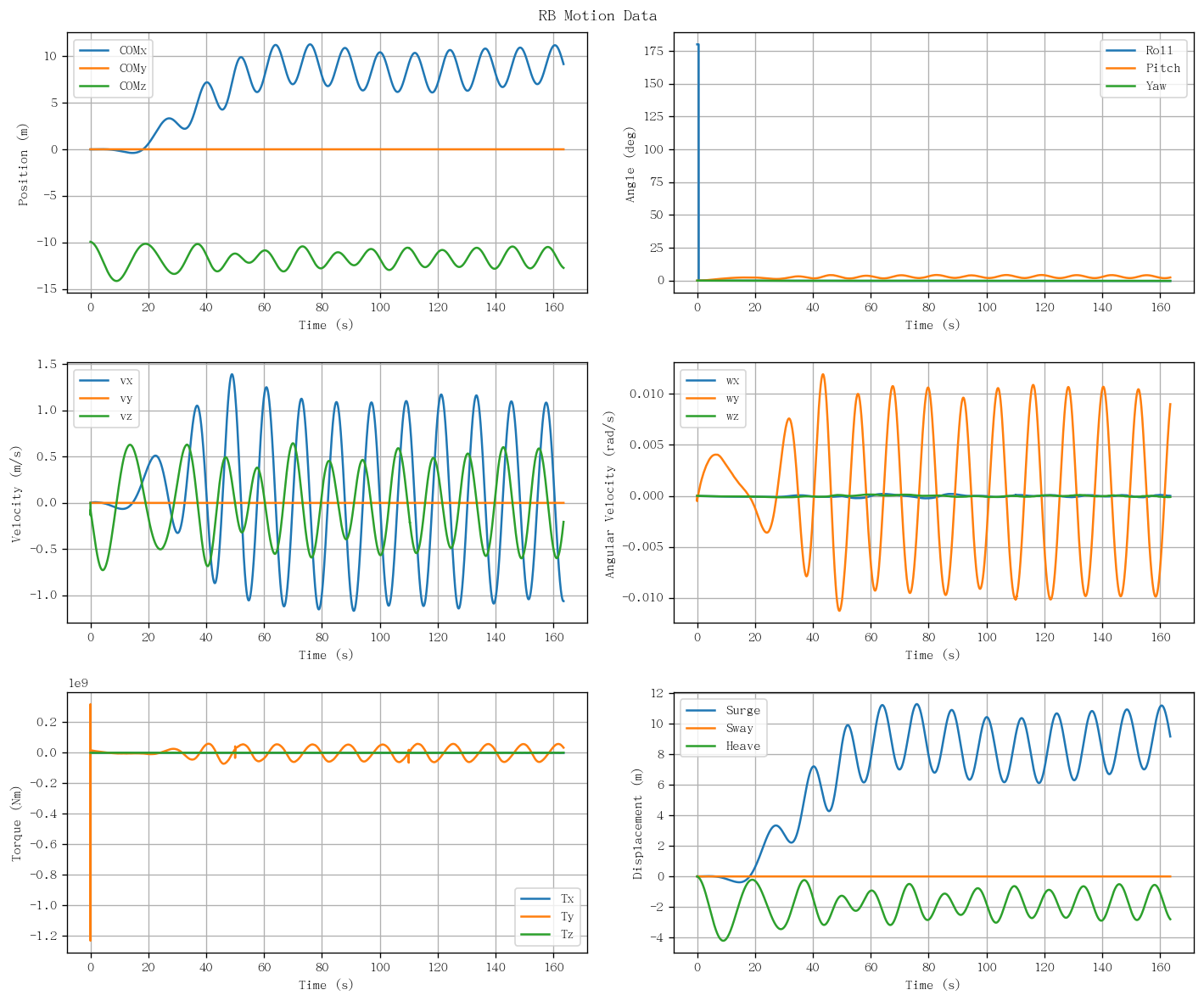
Task: Select the Tx legend entry
Action: pyautogui.click(x=547, y=898)
